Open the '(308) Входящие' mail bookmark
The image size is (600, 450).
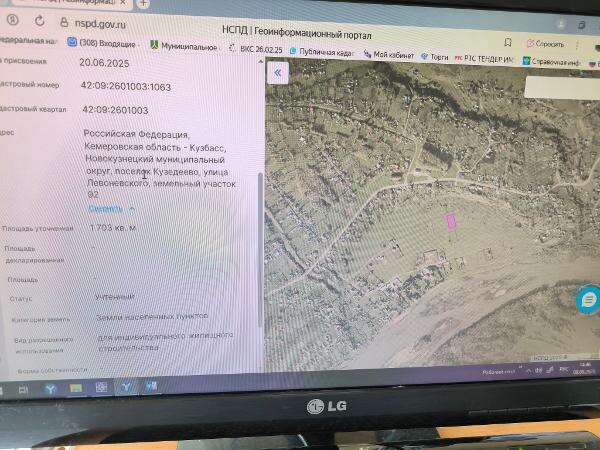pyautogui.click(x=102, y=43)
